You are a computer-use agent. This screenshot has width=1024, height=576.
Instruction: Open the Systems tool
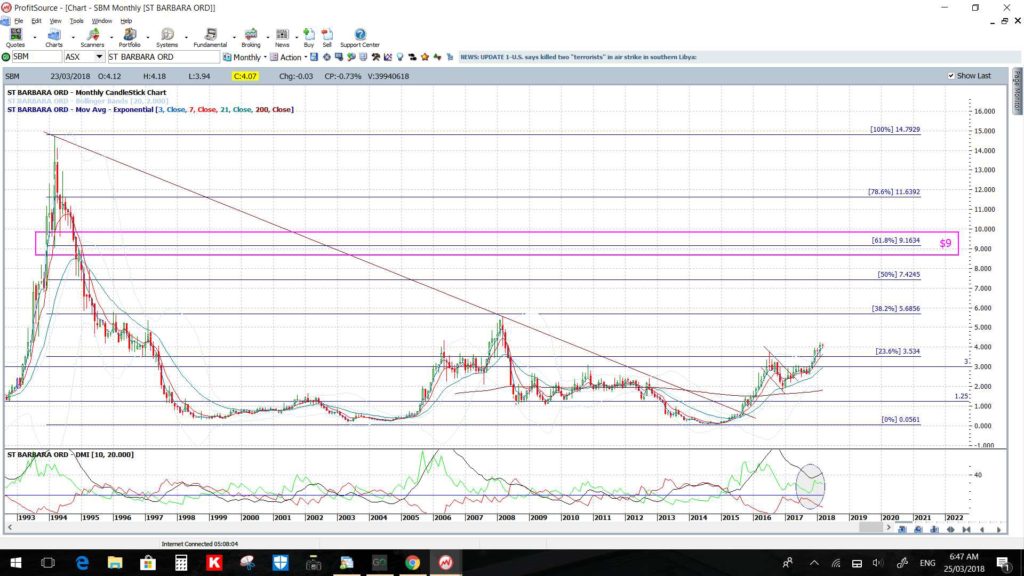pyautogui.click(x=167, y=38)
